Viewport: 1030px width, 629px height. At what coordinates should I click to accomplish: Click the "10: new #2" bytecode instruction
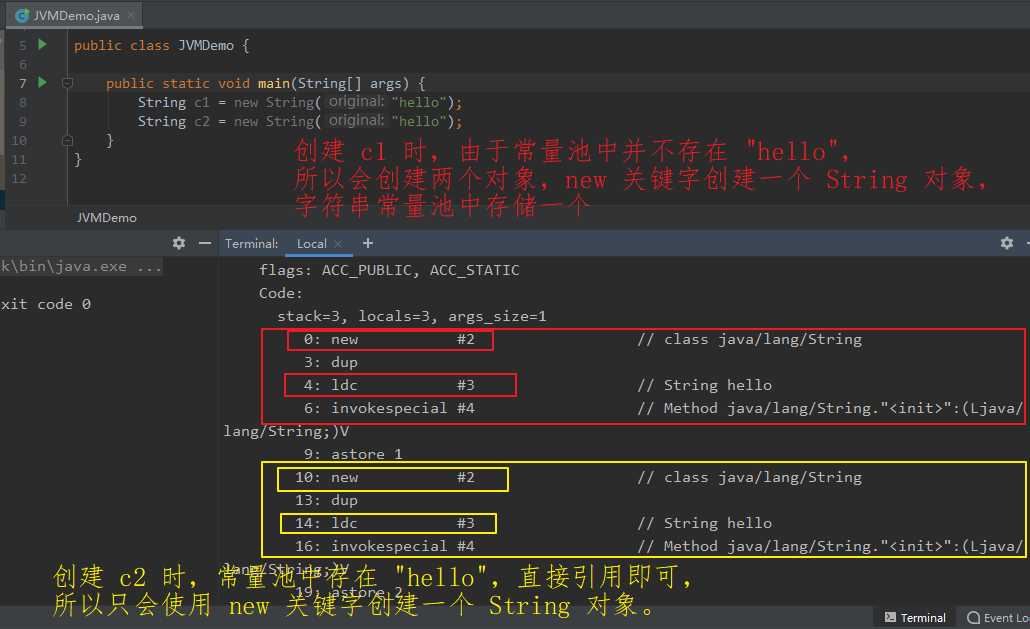coord(384,477)
